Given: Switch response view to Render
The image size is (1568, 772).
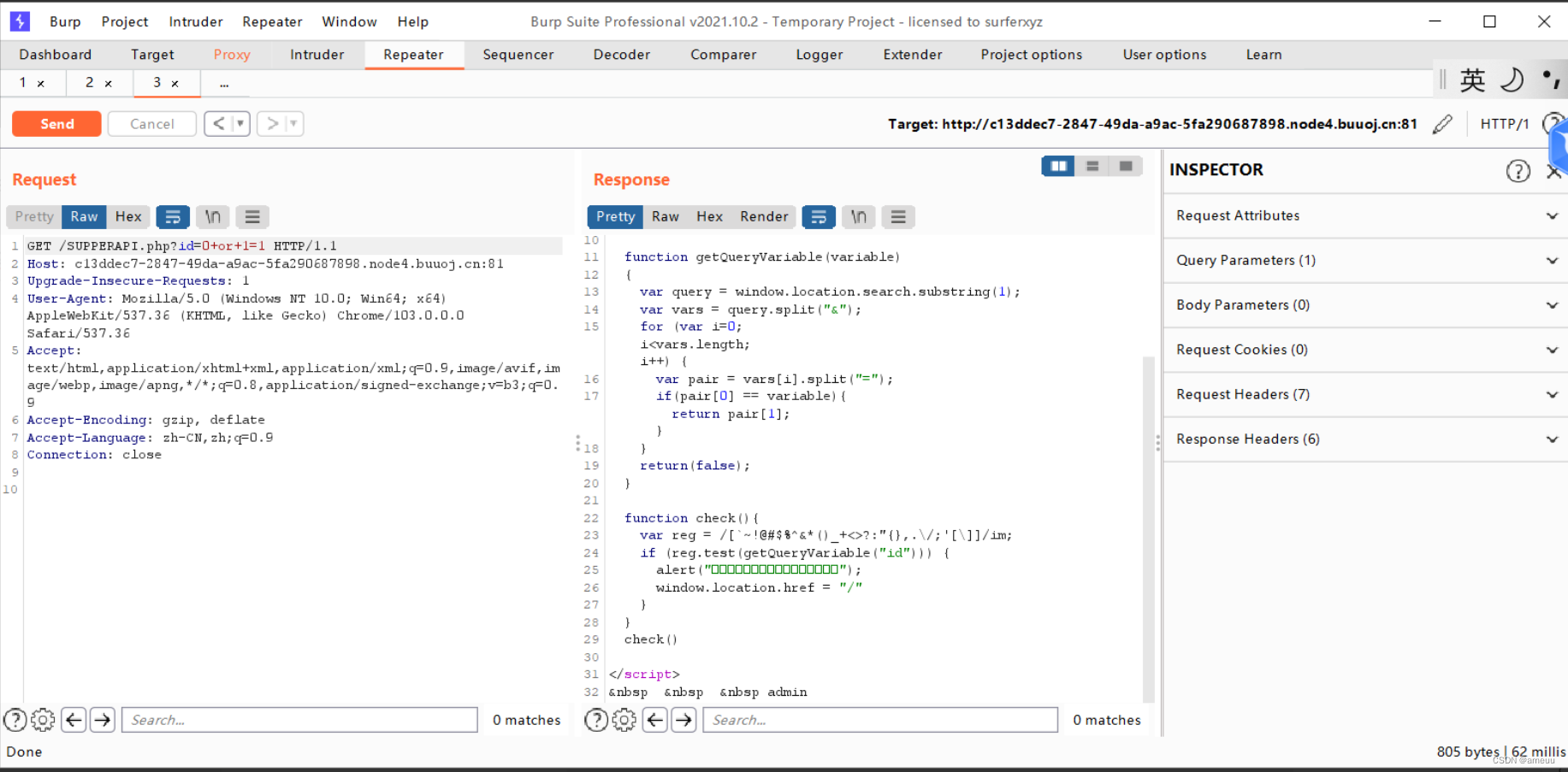Looking at the screenshot, I should click(764, 217).
